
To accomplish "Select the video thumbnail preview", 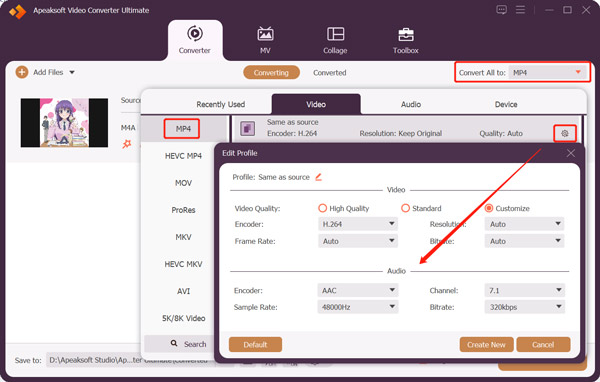I will 64,122.
